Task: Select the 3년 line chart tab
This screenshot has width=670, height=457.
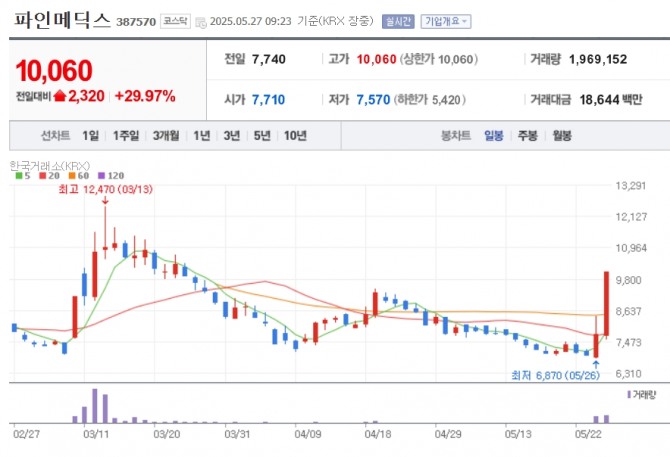Action: 232,136
